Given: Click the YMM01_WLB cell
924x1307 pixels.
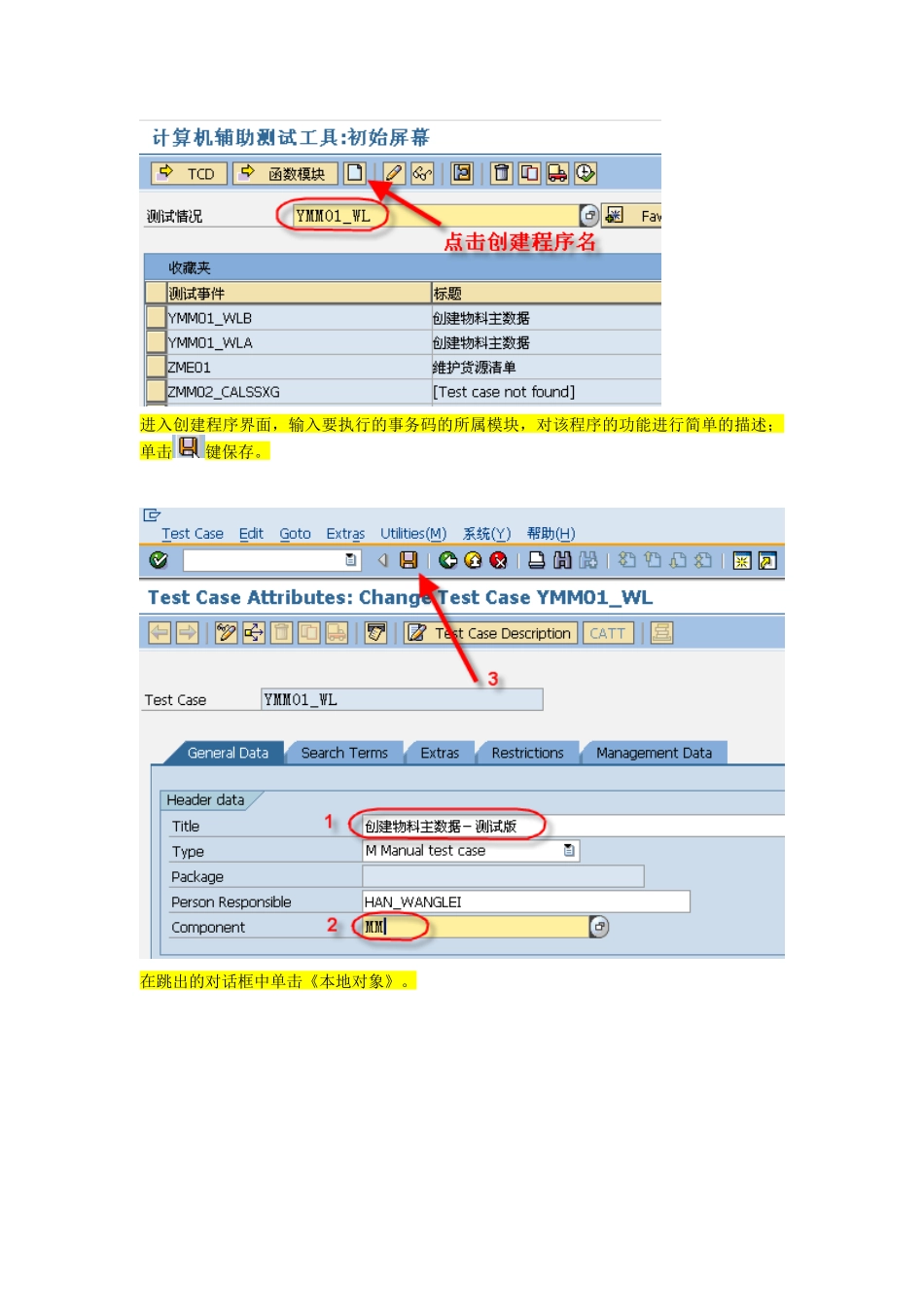Looking at the screenshot, I should (299, 318).
